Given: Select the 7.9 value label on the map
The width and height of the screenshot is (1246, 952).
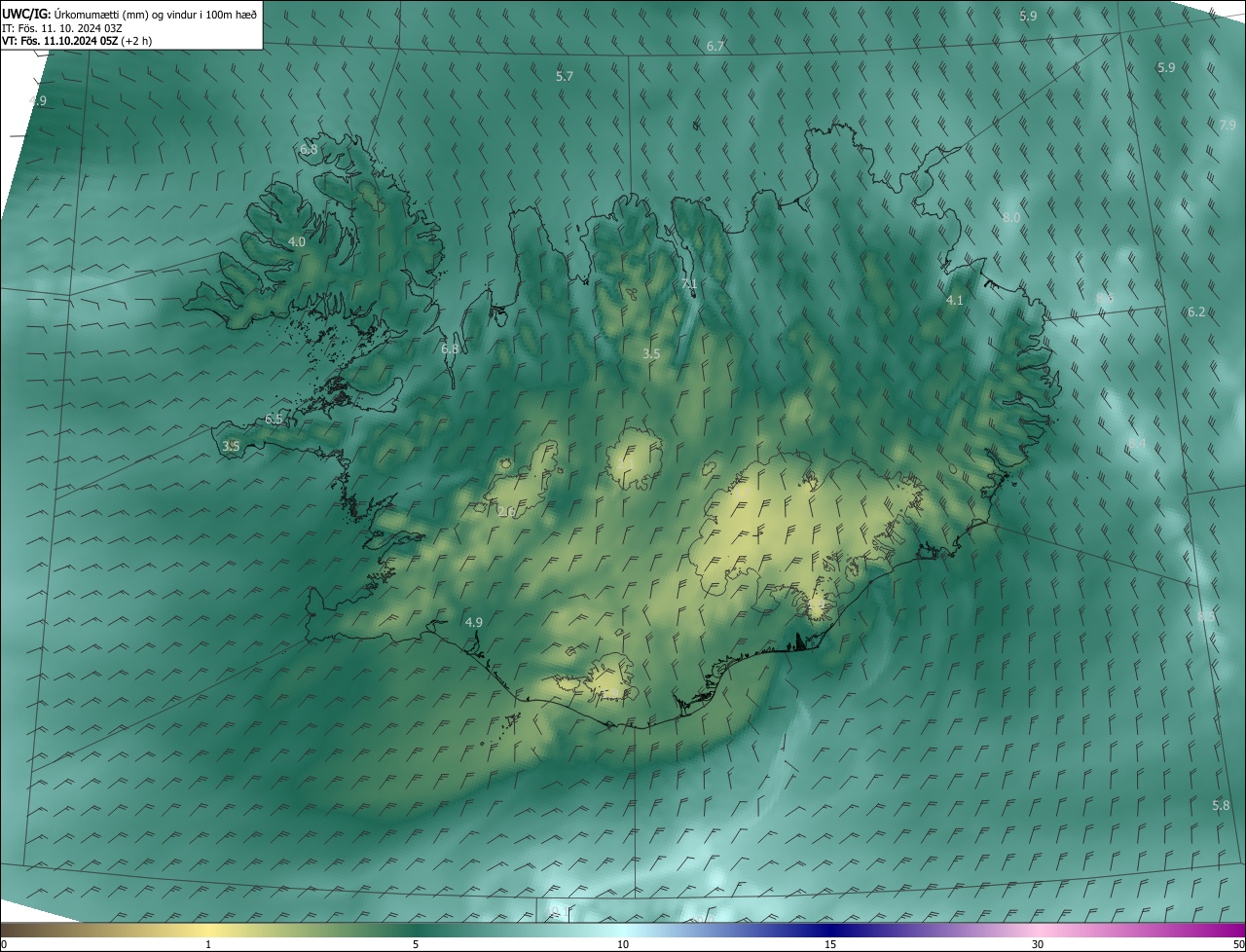Looking at the screenshot, I should [1228, 125].
